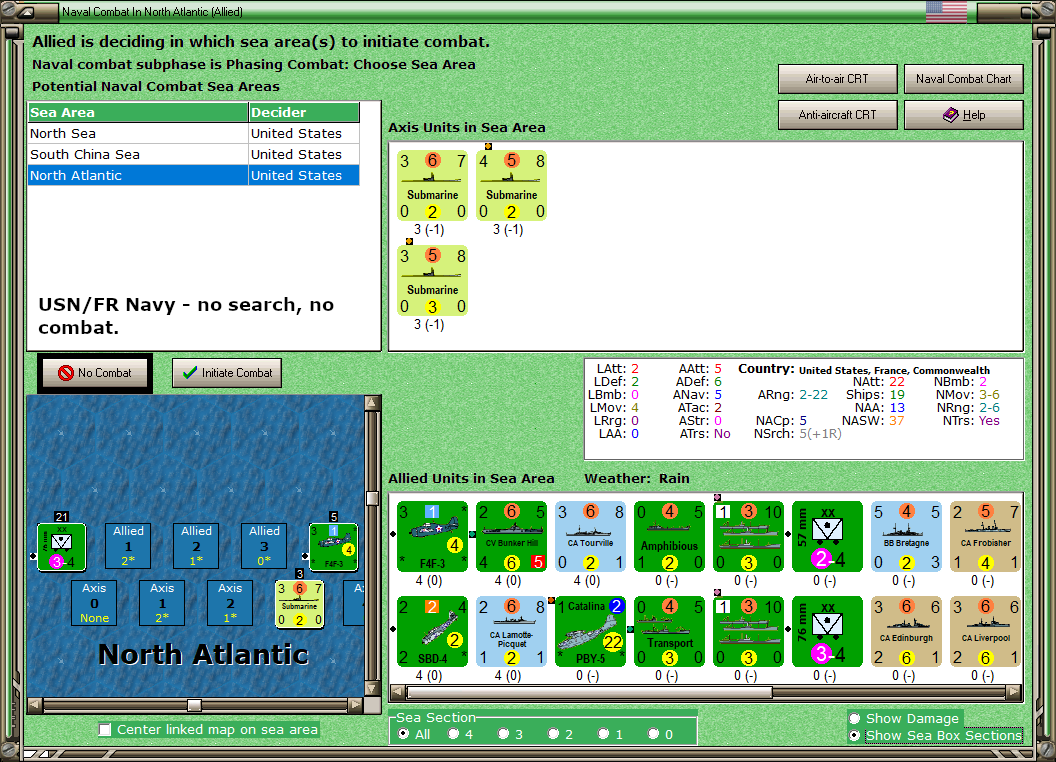Open the Help window
The image size is (1056, 762).
point(964,115)
